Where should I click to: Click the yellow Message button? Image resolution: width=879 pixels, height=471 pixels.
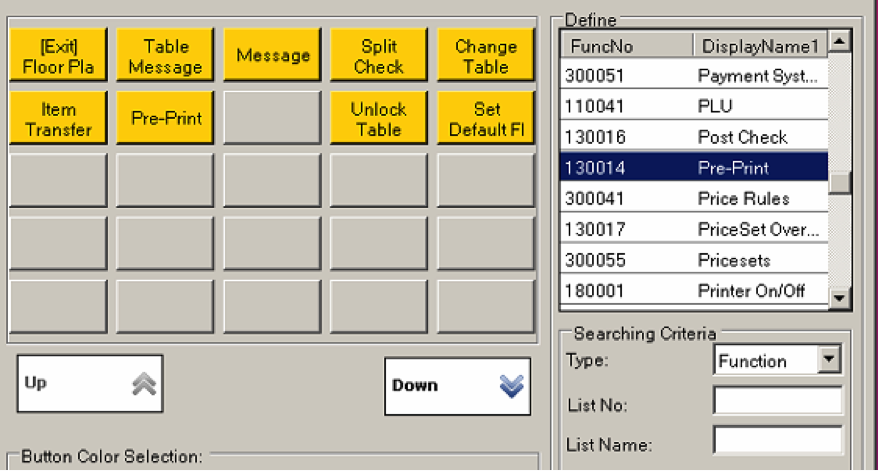point(272,55)
